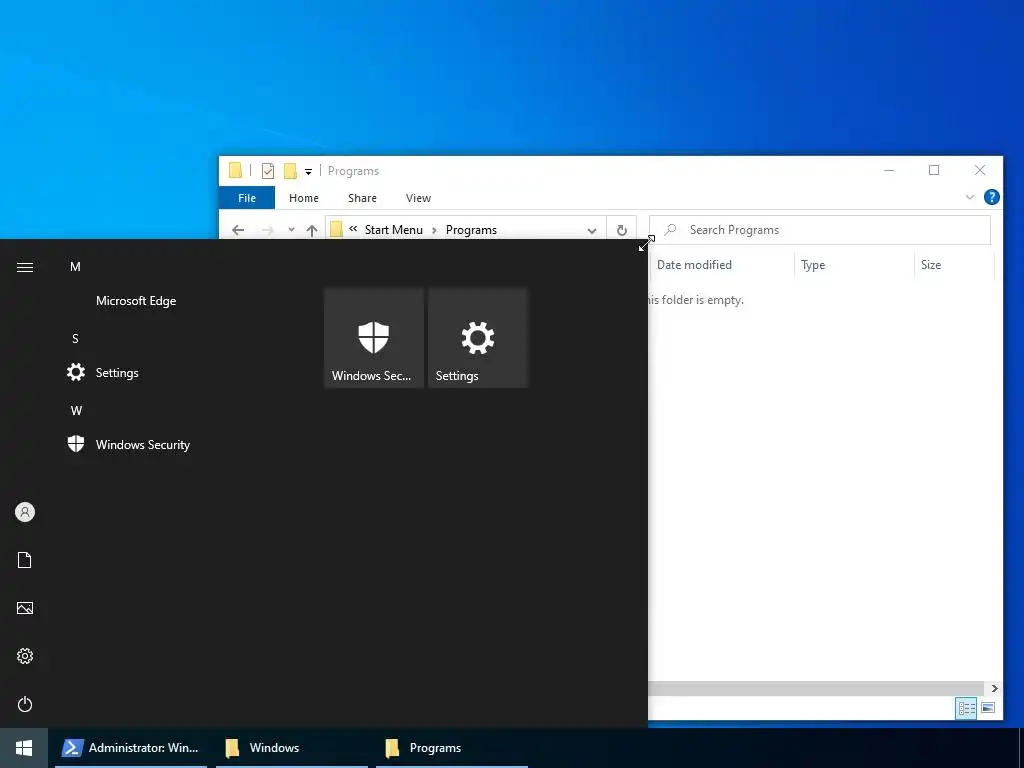
Task: Launch the Windows Security pinned tile
Action: click(374, 338)
